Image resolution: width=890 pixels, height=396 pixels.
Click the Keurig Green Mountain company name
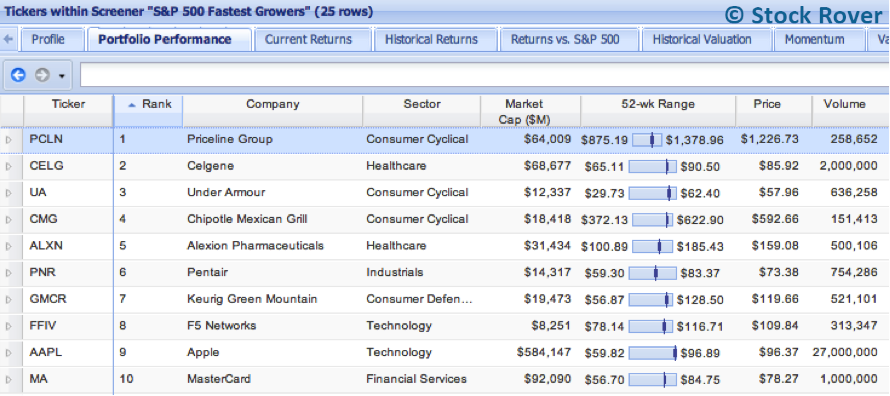click(x=252, y=300)
